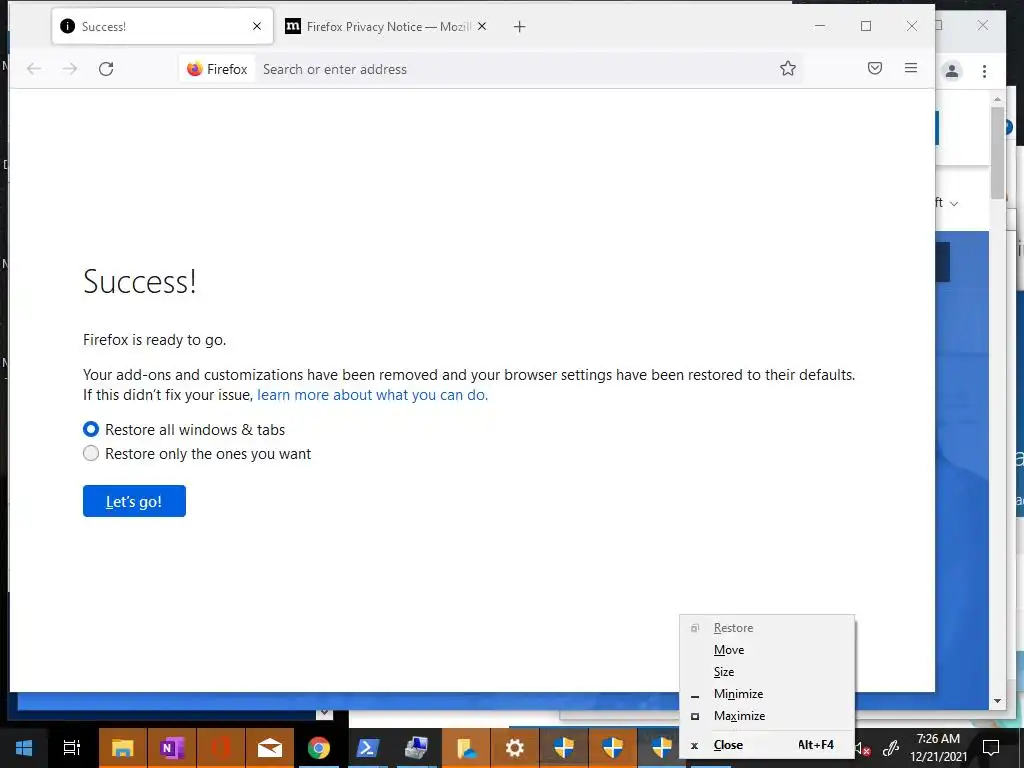Image resolution: width=1024 pixels, height=768 pixels.
Task: Open the OneDrive folder icon on taskbar
Action: (x=466, y=748)
